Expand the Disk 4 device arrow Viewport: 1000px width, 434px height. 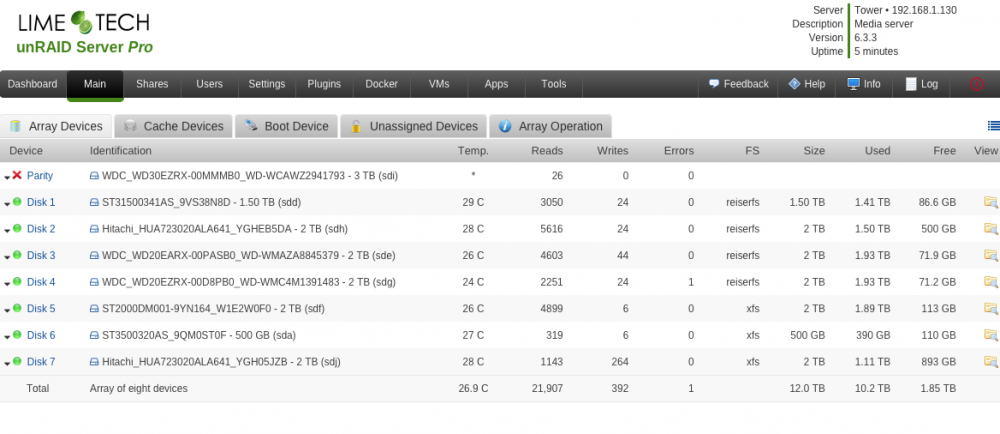[8, 284]
